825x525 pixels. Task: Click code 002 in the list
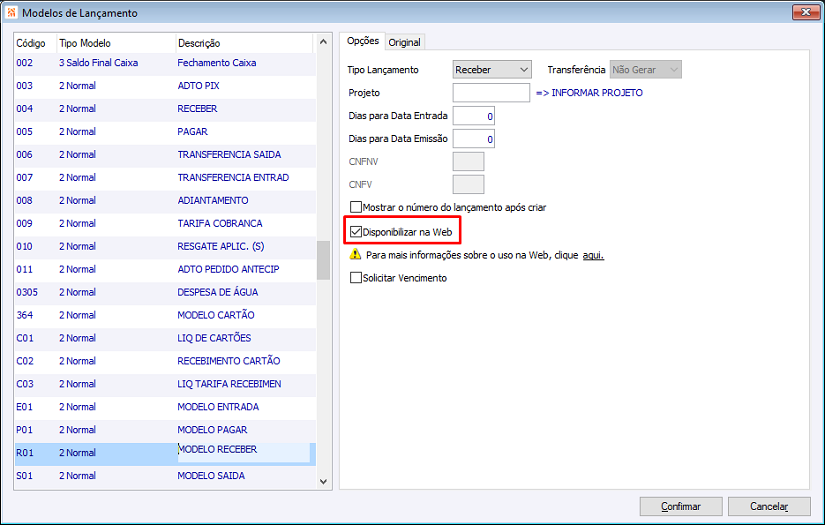pos(25,63)
